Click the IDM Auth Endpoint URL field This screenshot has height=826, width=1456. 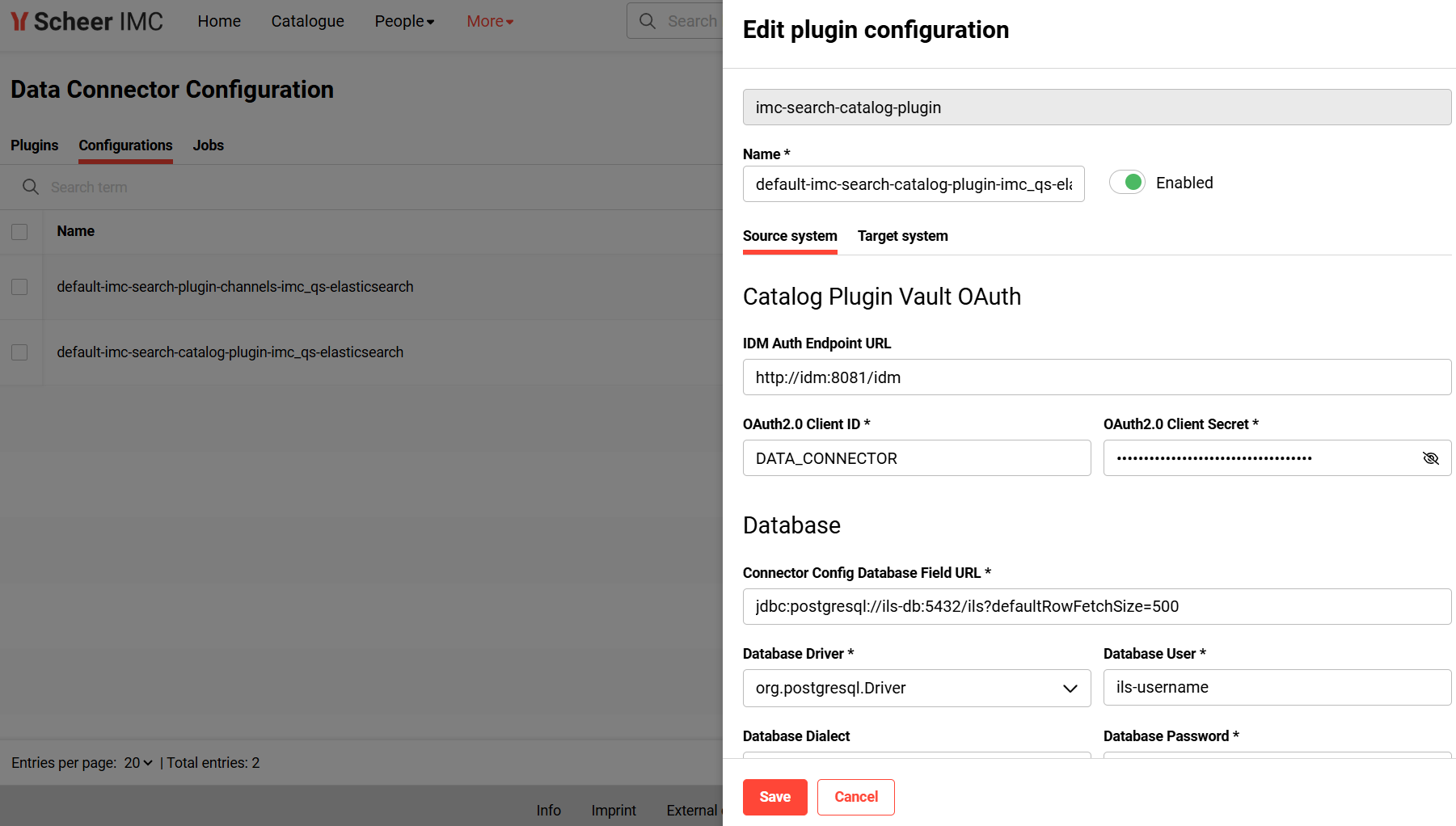(1096, 377)
